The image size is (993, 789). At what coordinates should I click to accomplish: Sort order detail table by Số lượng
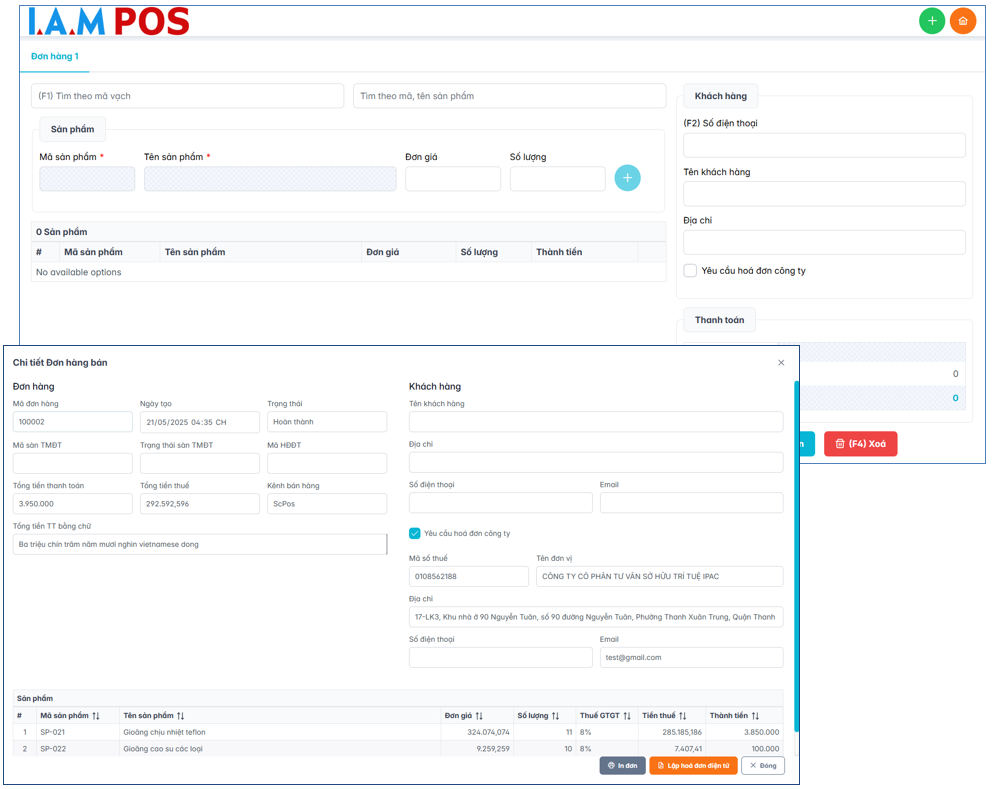555,716
